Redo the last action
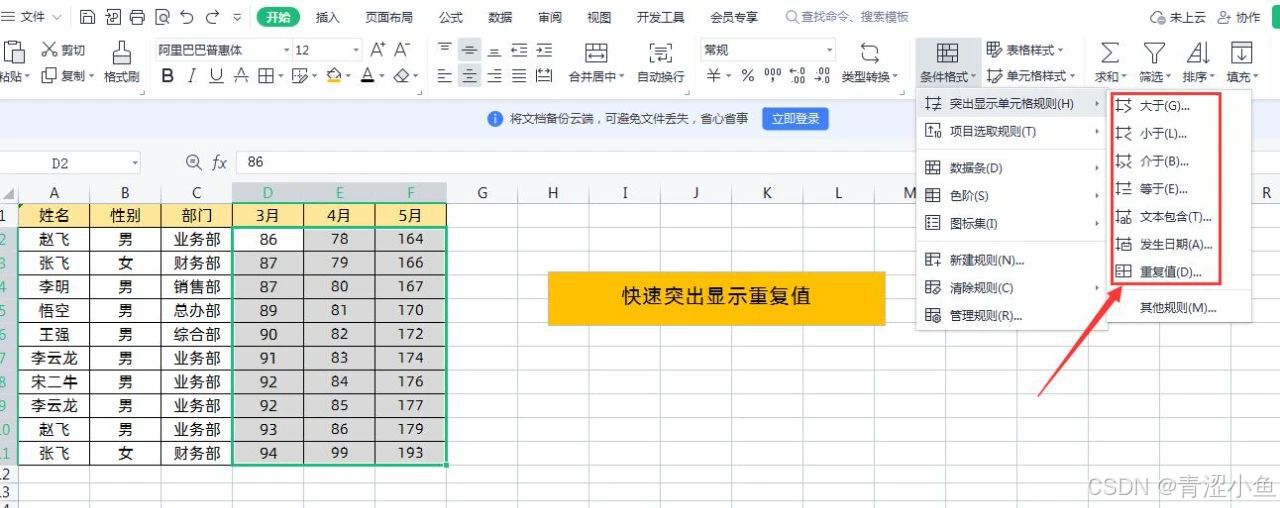This screenshot has height=508, width=1280. point(212,17)
